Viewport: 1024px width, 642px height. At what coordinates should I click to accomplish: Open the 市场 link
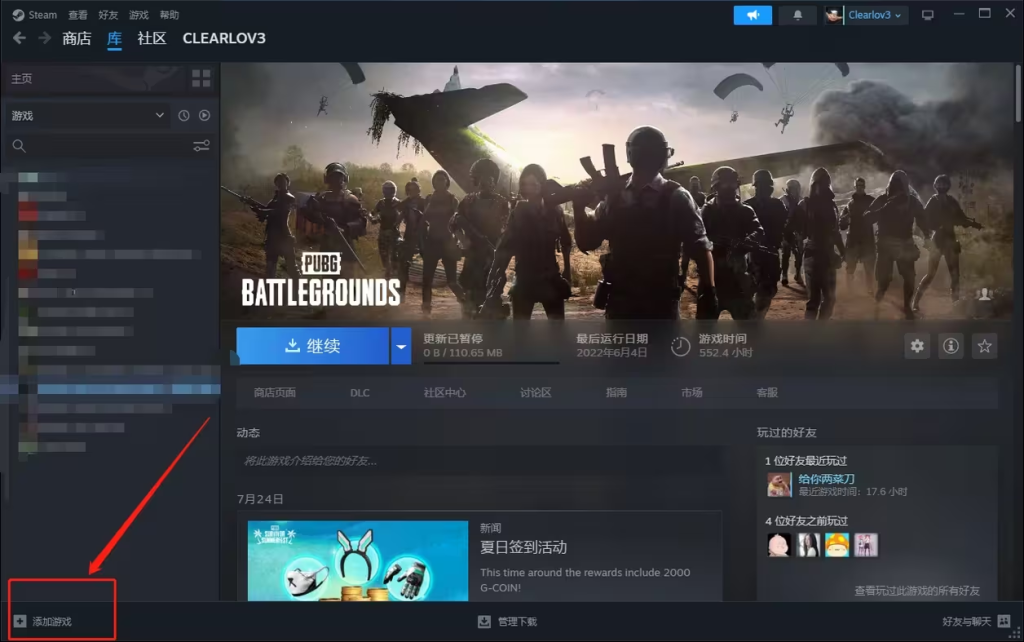pos(692,393)
